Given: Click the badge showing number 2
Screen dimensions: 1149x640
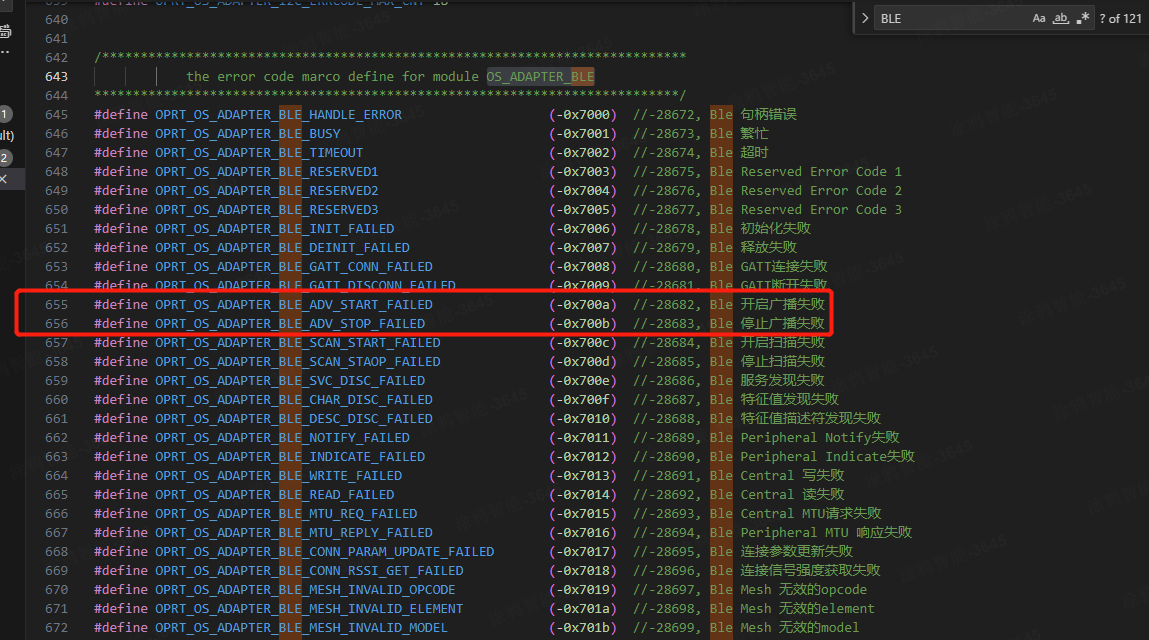Looking at the screenshot, I should coord(5,158).
